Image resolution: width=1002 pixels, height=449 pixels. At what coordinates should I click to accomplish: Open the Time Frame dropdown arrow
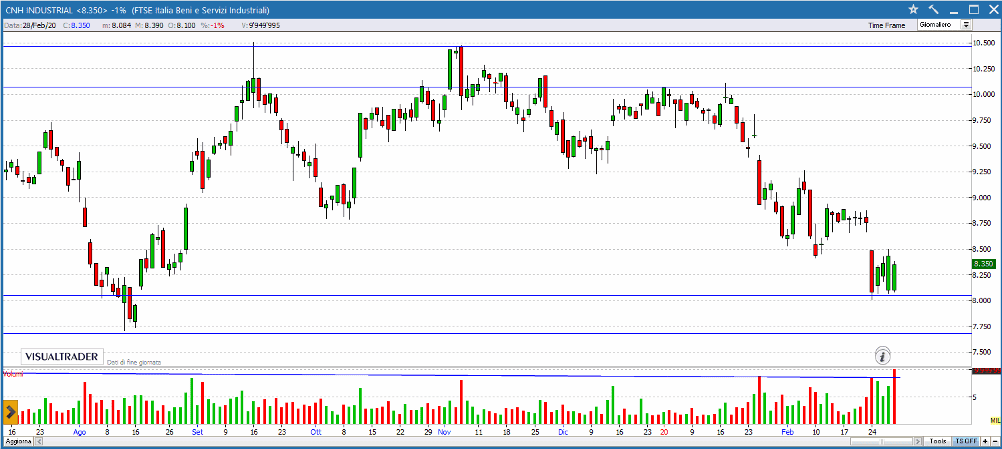point(966,25)
